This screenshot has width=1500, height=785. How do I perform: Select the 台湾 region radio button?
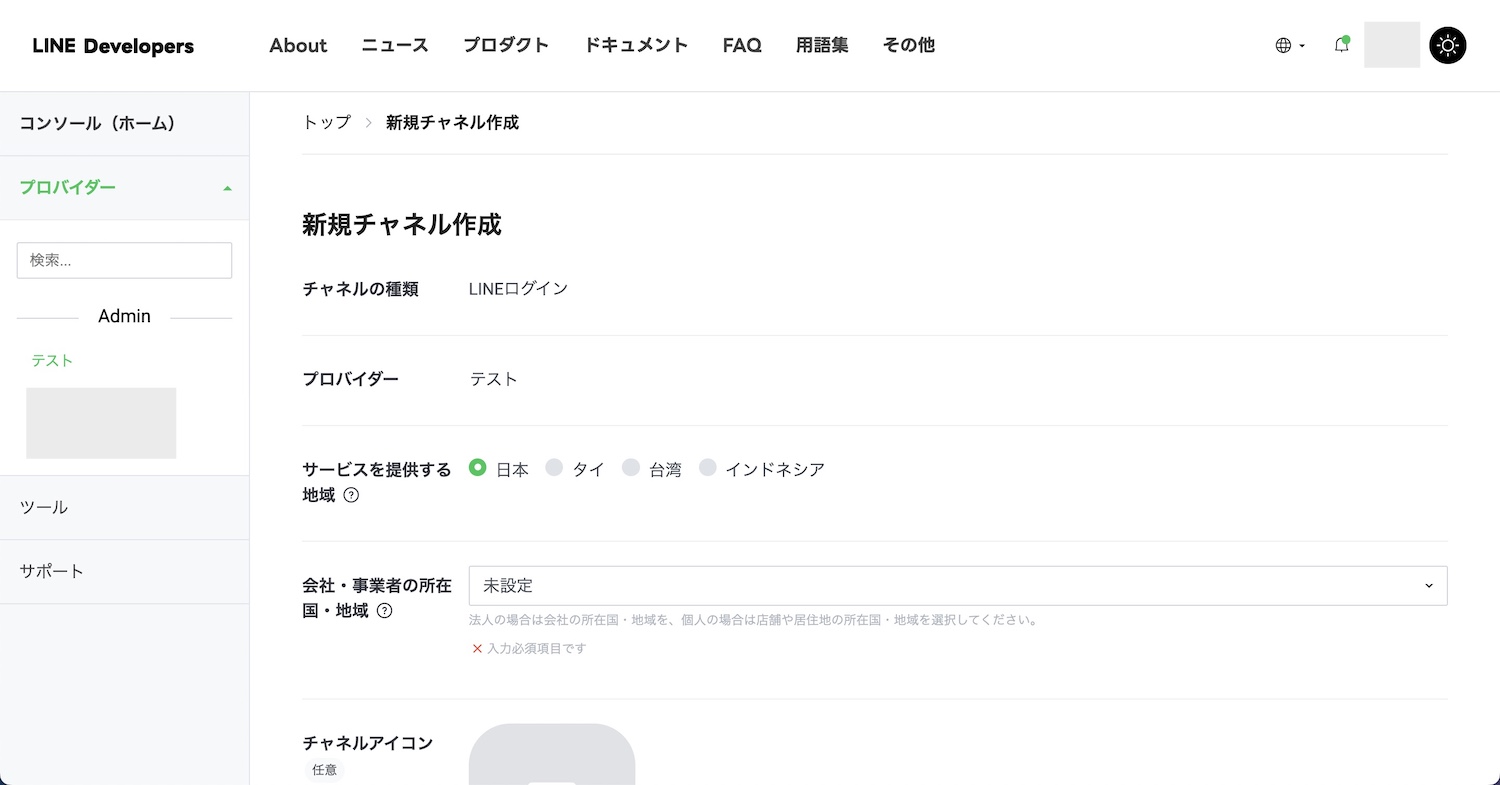631,467
